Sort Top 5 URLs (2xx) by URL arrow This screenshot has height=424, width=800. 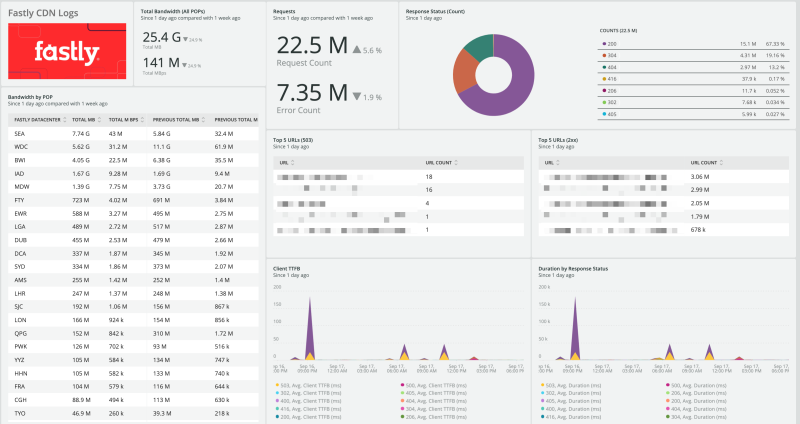click(x=559, y=161)
